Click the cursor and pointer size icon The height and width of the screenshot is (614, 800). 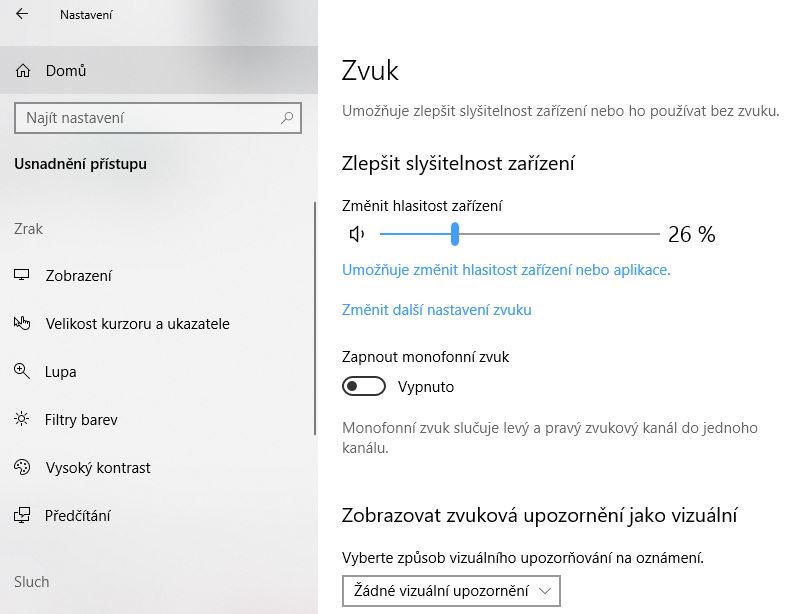[x=22, y=323]
